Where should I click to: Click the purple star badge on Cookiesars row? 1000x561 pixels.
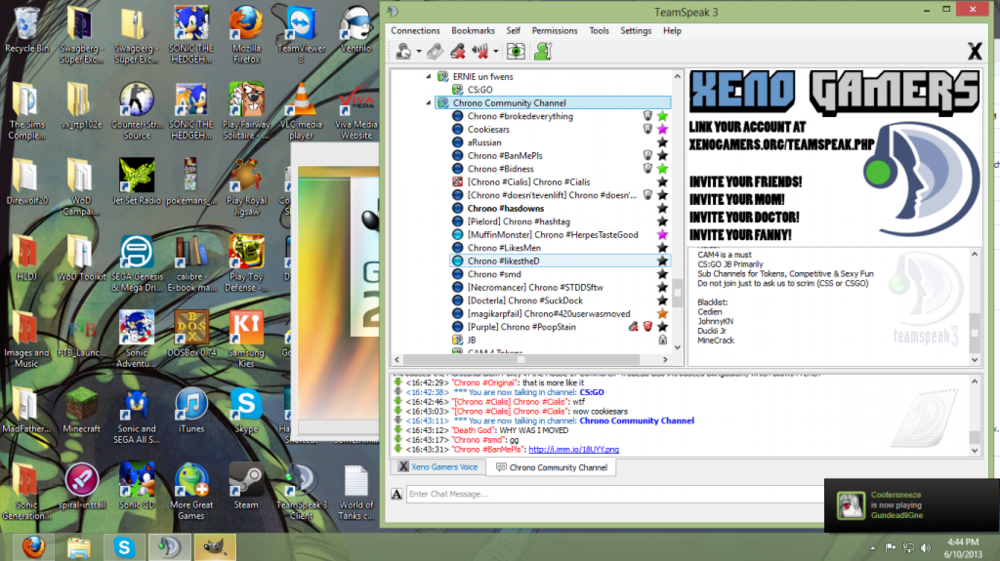(x=663, y=129)
